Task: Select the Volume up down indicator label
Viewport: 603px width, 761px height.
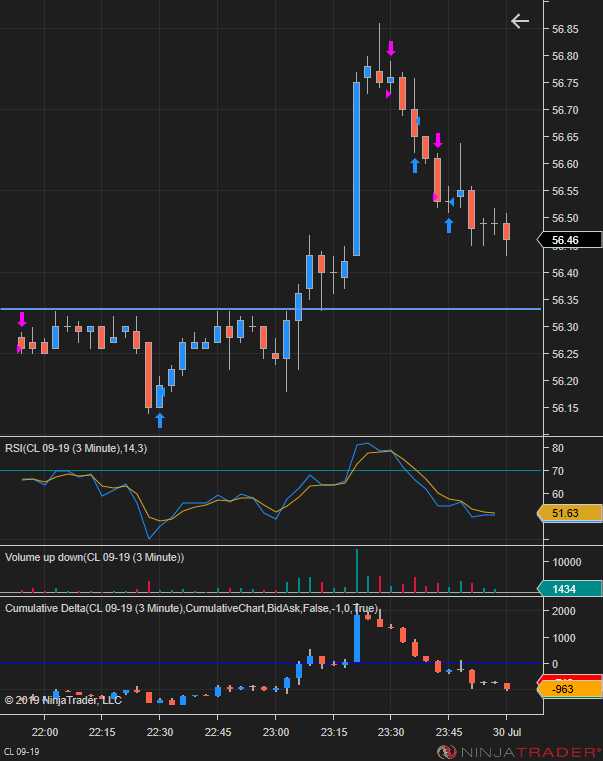Action: tap(95, 557)
